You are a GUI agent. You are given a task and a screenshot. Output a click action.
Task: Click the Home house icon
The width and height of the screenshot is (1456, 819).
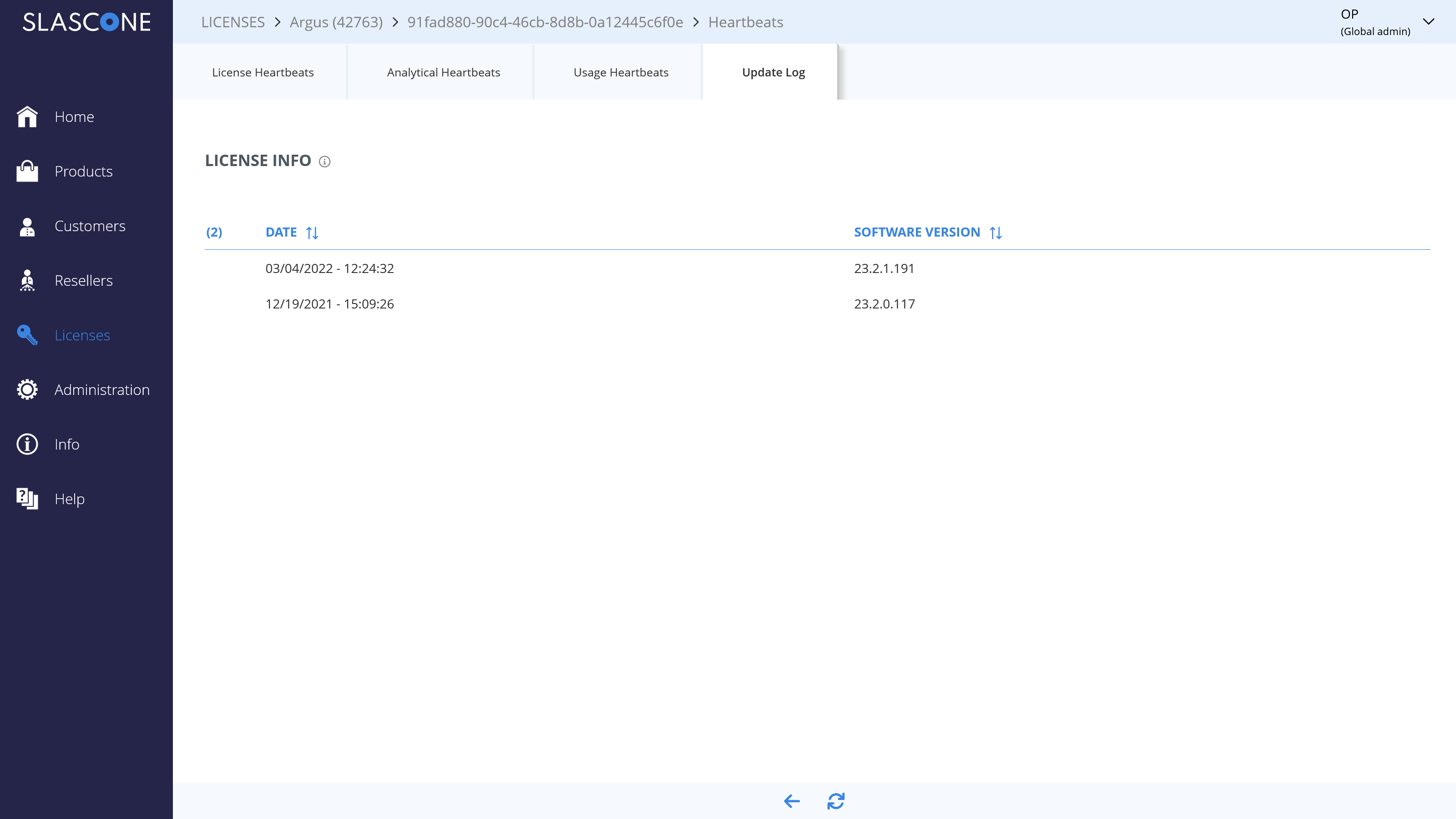(x=27, y=117)
